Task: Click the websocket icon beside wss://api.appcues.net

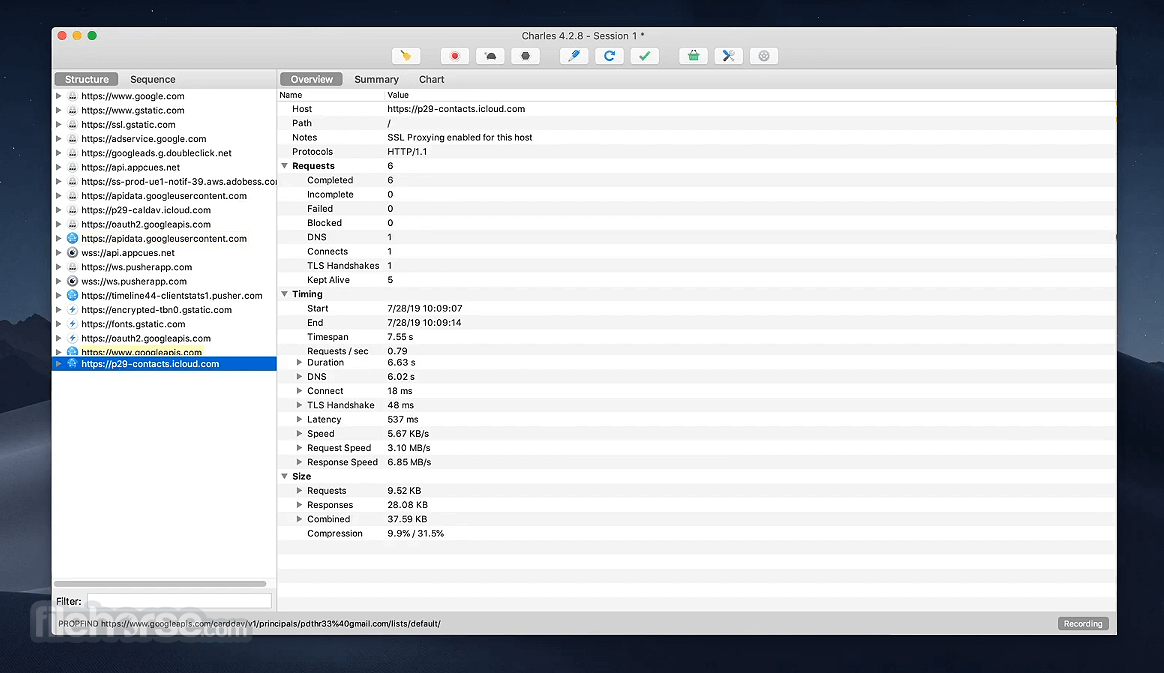Action: [x=72, y=252]
